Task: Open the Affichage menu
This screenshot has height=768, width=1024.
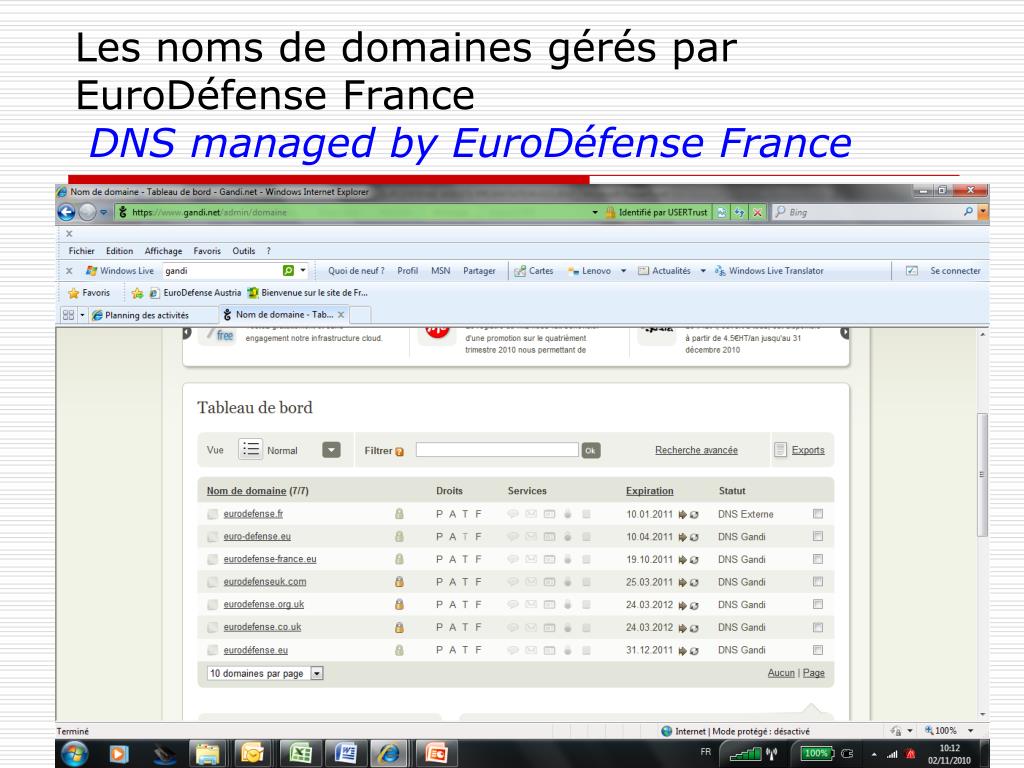Action: pyautogui.click(x=163, y=251)
